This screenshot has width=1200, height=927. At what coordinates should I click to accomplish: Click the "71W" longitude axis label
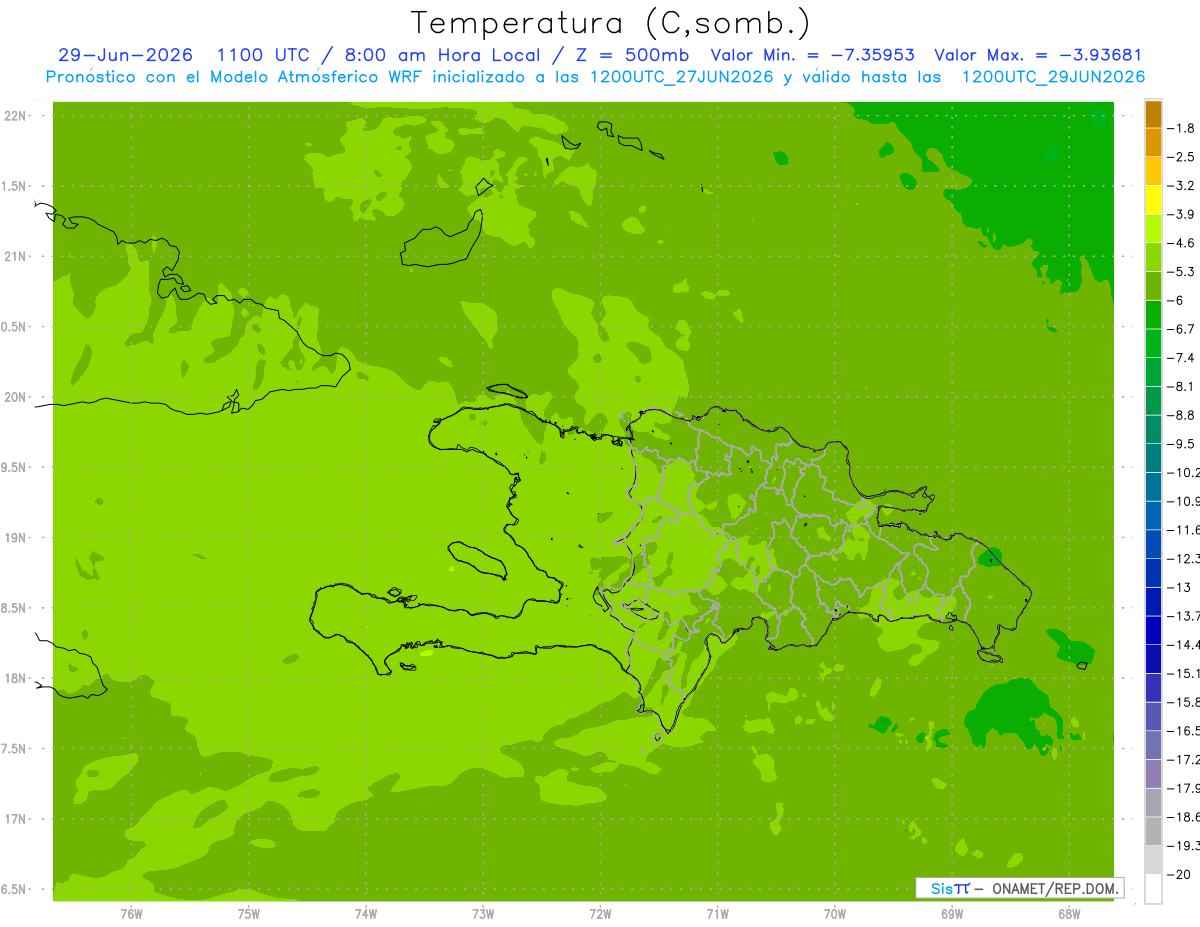717,914
